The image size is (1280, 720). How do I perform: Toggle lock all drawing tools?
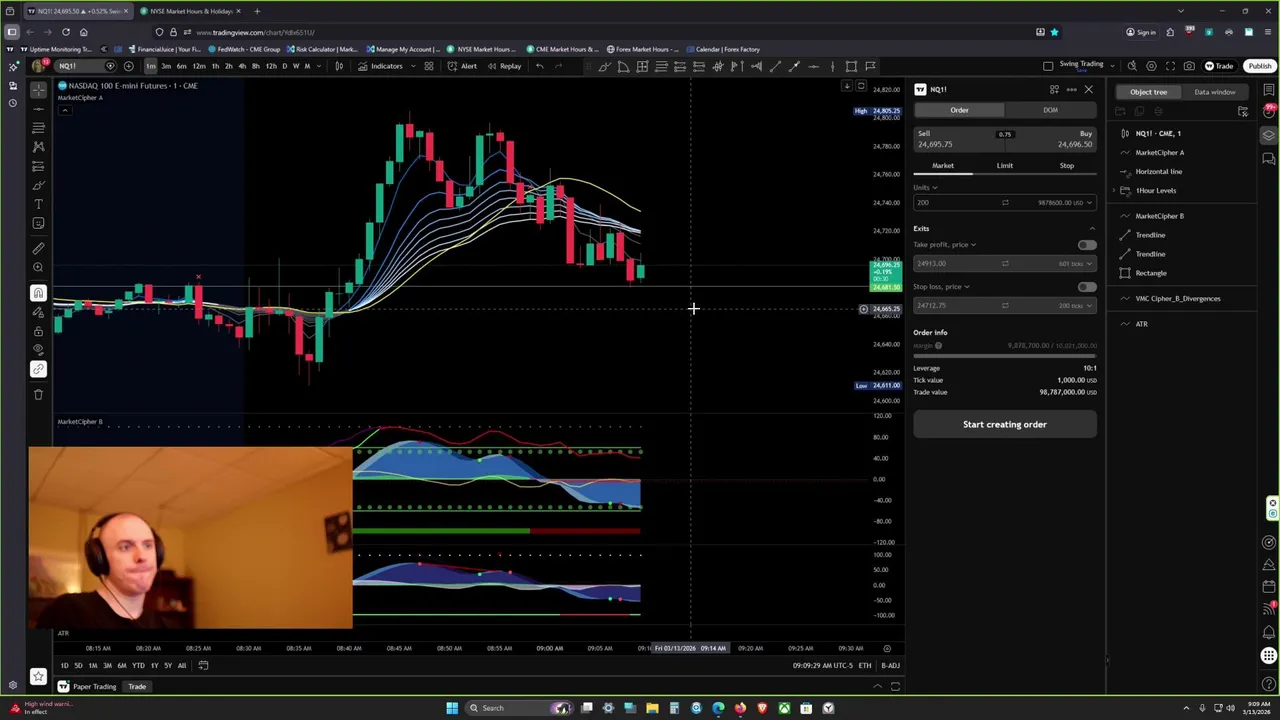(x=38, y=331)
